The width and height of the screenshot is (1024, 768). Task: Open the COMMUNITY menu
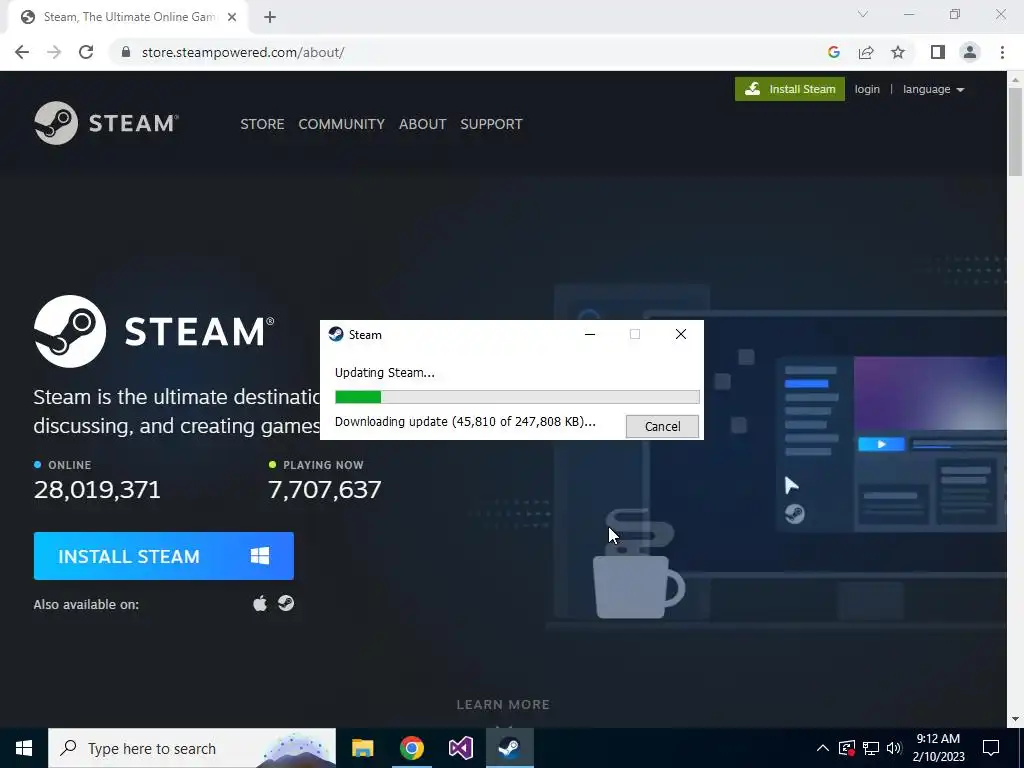pyautogui.click(x=342, y=124)
